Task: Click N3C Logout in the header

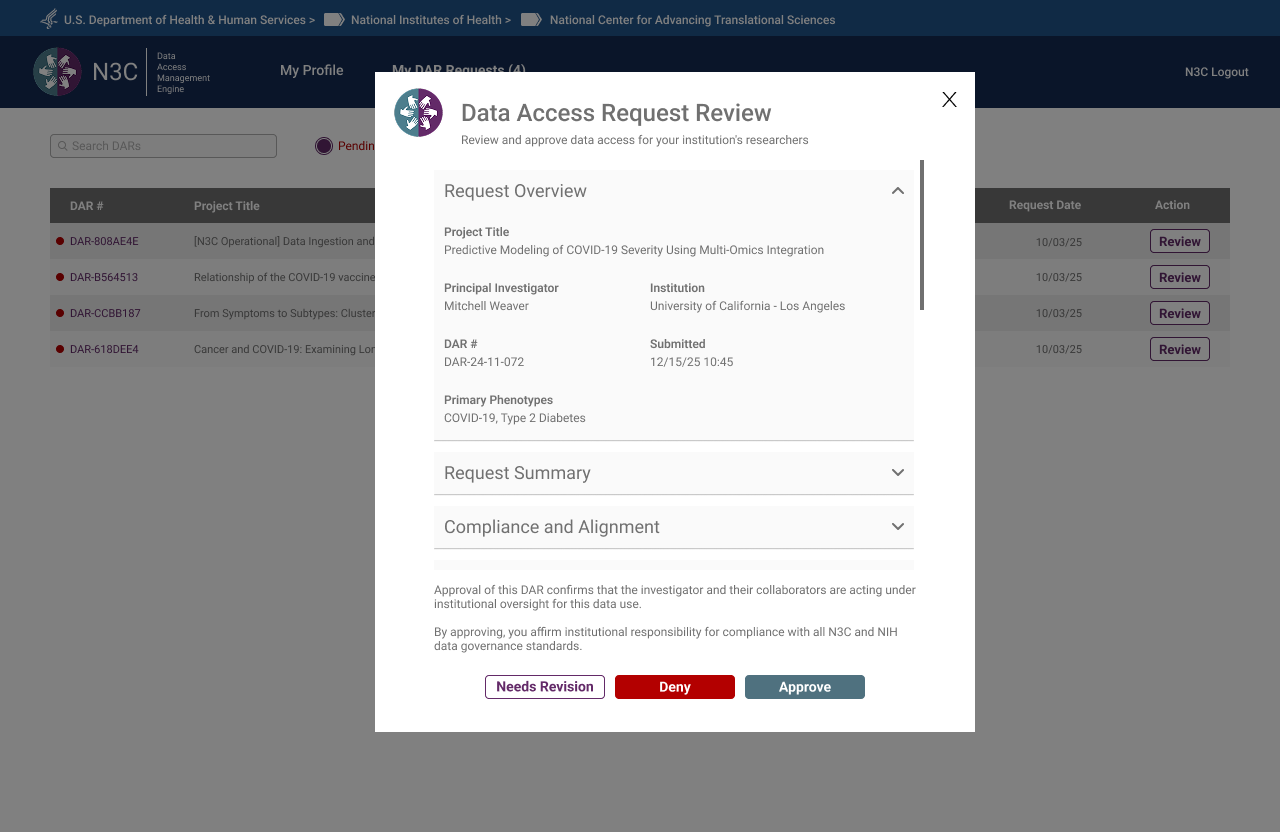Action: click(x=1216, y=72)
